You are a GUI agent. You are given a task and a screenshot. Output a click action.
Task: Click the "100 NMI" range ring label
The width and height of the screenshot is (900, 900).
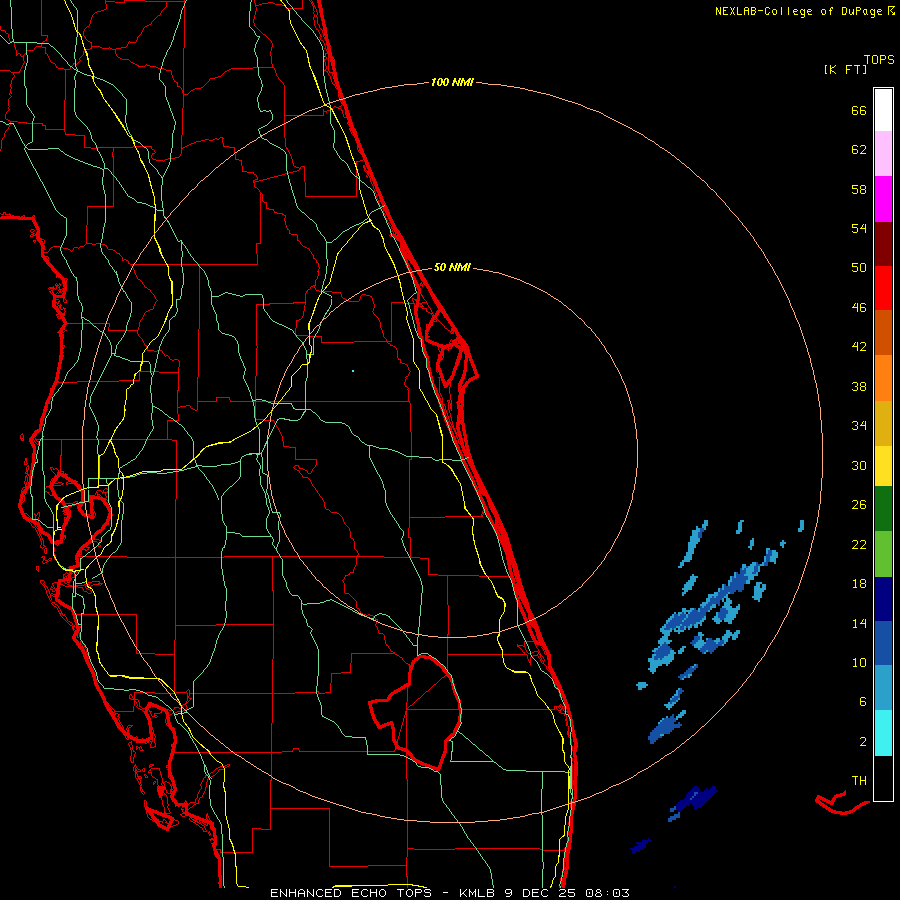coord(452,83)
